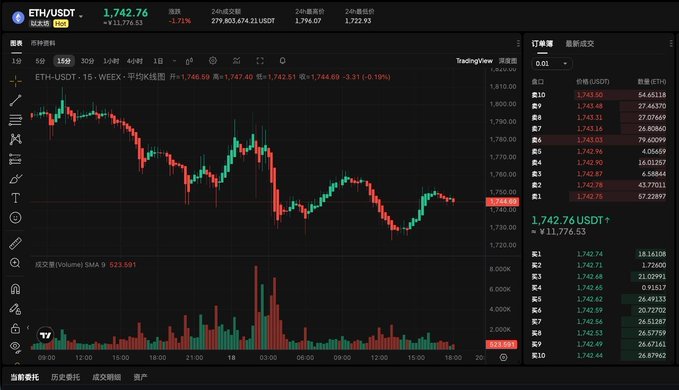679x390 pixels.
Task: Click the 24h high value 1,796.07
Action: coord(308,21)
